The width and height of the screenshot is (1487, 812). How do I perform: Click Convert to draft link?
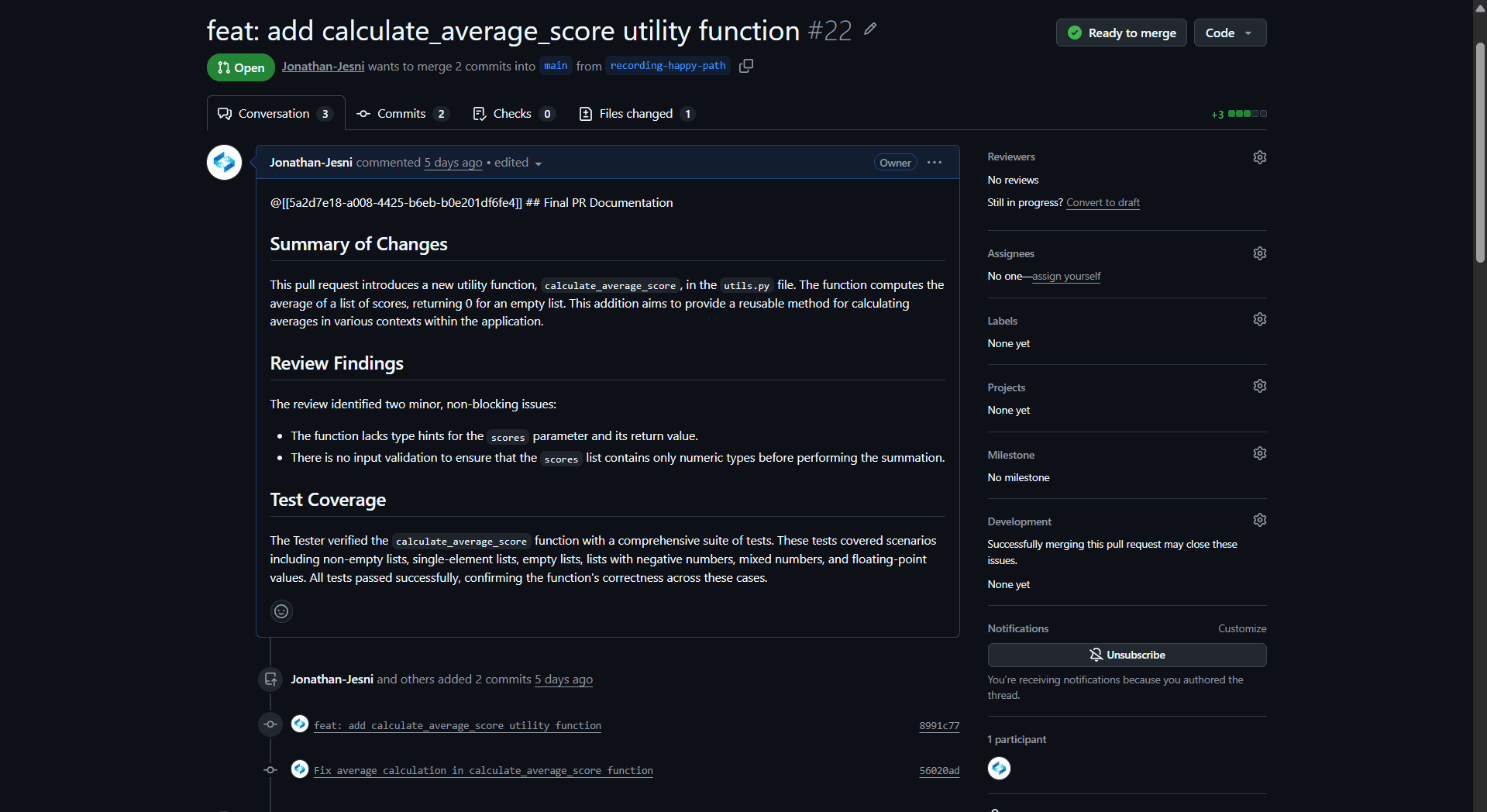tap(1103, 202)
